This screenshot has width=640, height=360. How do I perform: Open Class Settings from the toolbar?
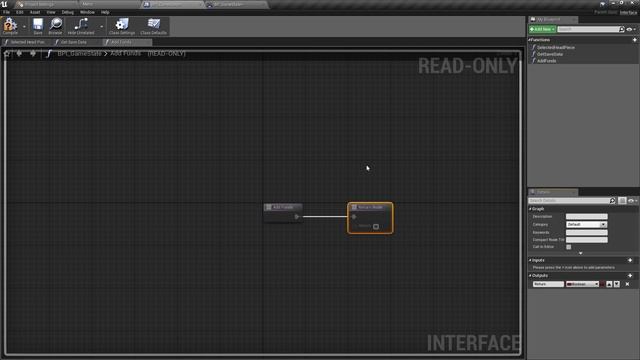tap(122, 26)
